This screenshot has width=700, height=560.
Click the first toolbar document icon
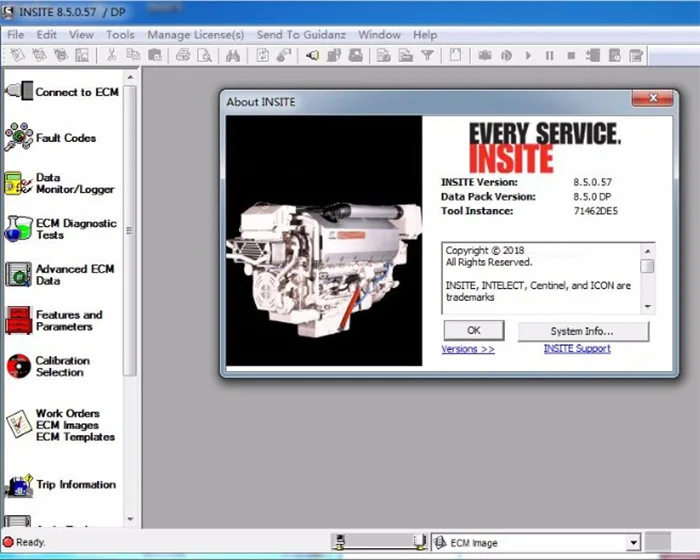point(18,55)
